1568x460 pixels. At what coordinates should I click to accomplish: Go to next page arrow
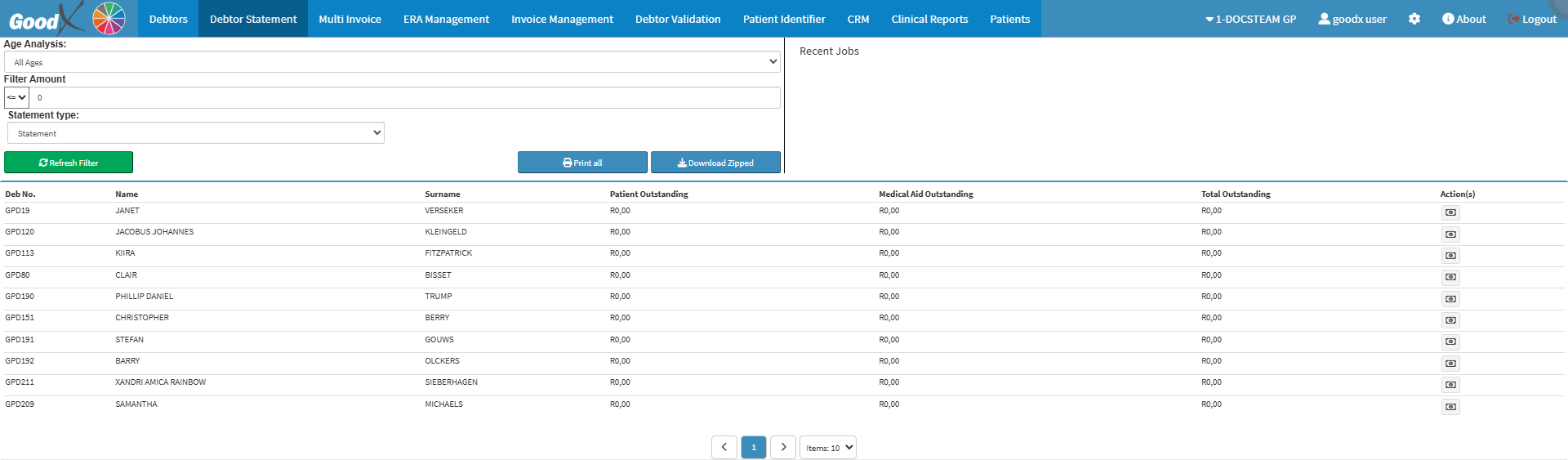pyautogui.click(x=783, y=447)
